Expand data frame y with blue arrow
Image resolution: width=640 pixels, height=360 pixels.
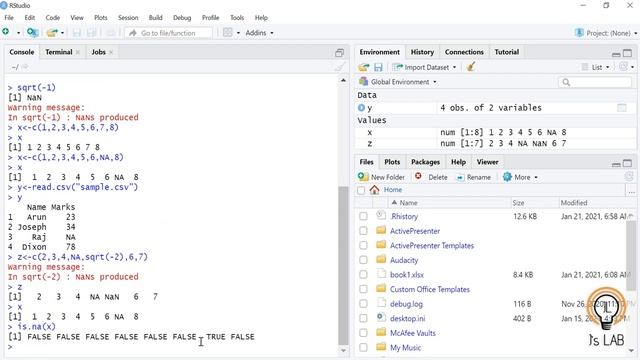[x=361, y=108]
